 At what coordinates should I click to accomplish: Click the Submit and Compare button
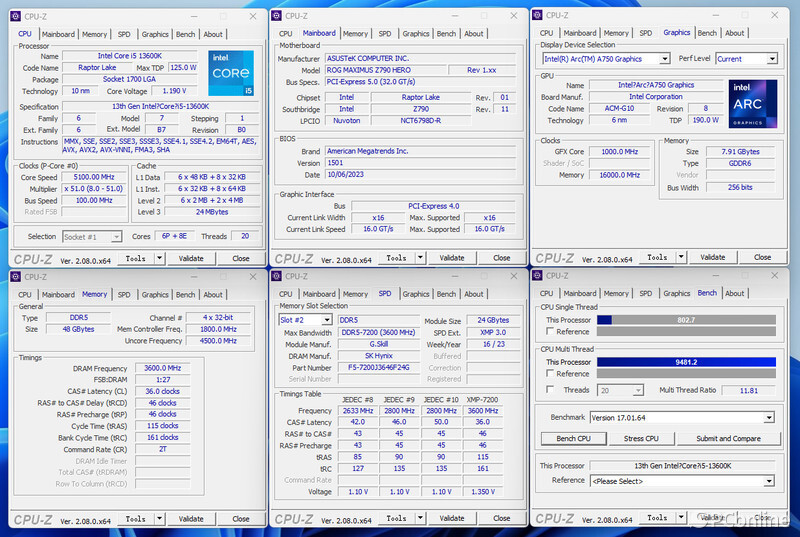pos(729,439)
